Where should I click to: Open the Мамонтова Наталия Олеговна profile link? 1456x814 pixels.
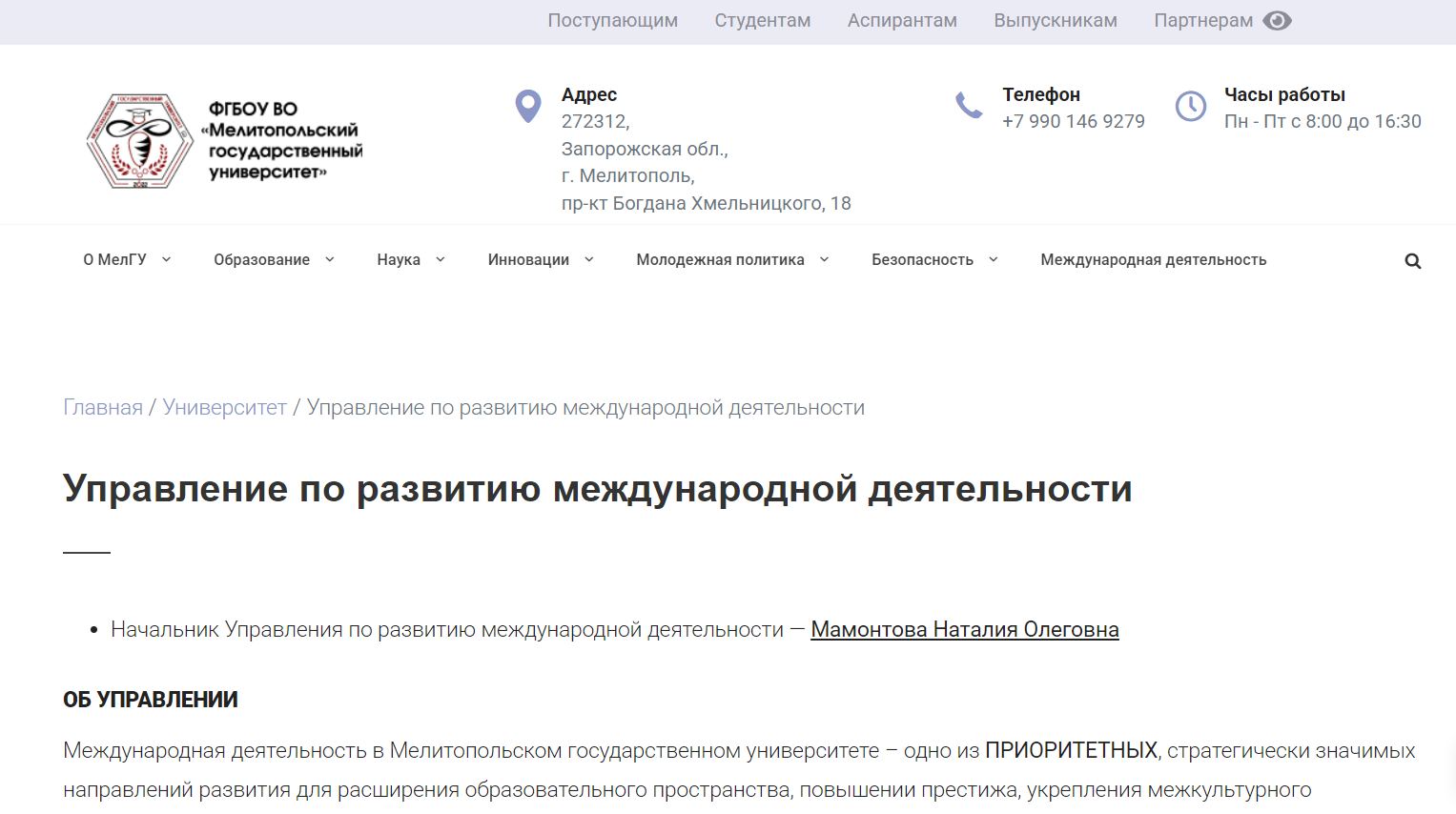click(x=965, y=629)
